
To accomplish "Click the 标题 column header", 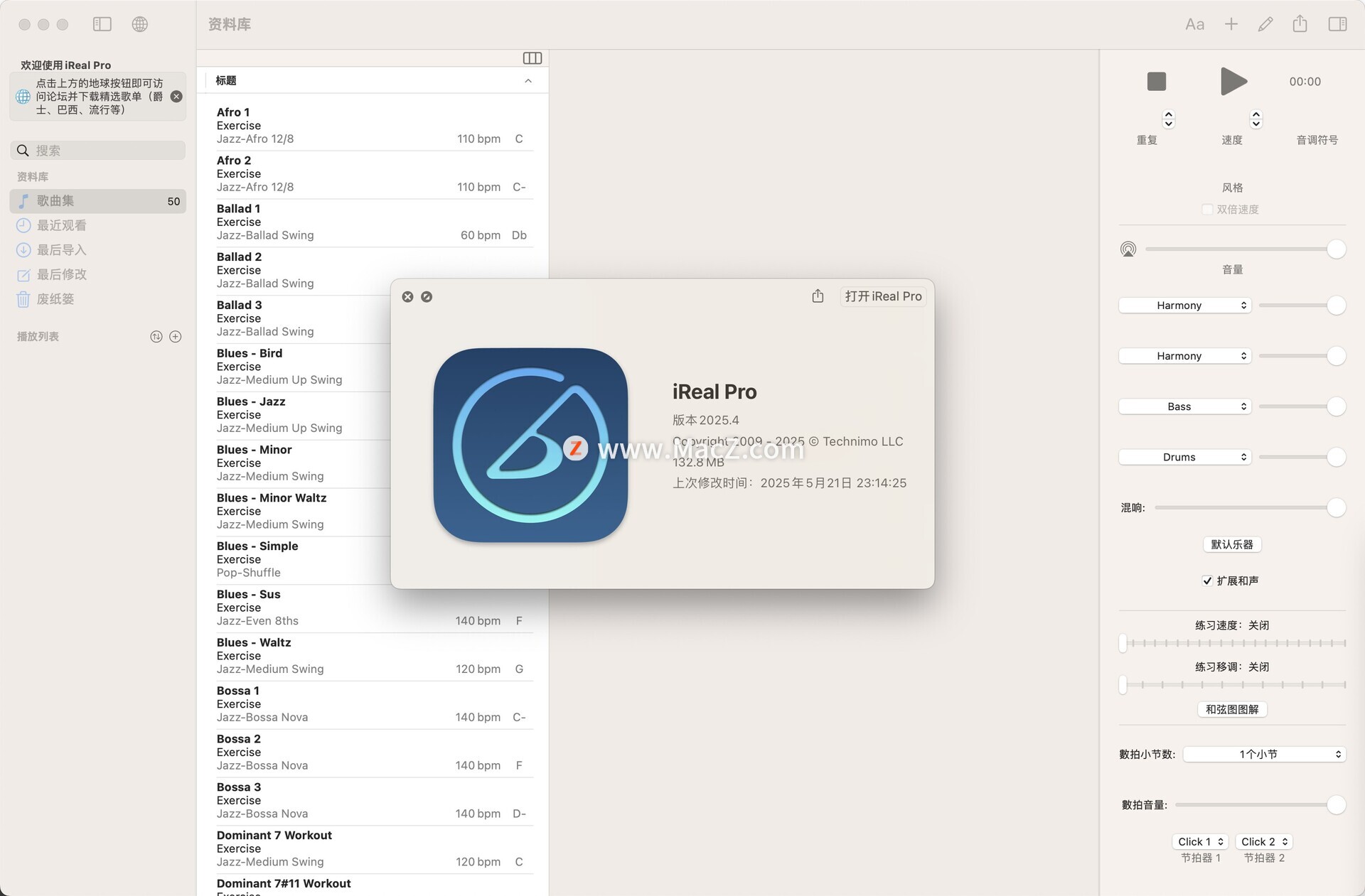I will coord(373,81).
